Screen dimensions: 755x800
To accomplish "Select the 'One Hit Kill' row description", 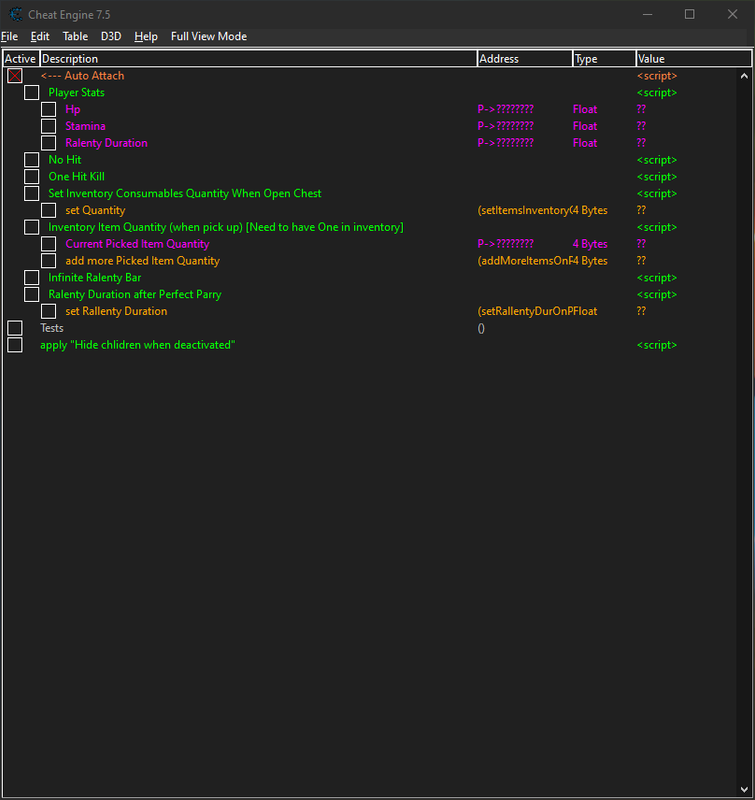I will (x=77, y=177).
